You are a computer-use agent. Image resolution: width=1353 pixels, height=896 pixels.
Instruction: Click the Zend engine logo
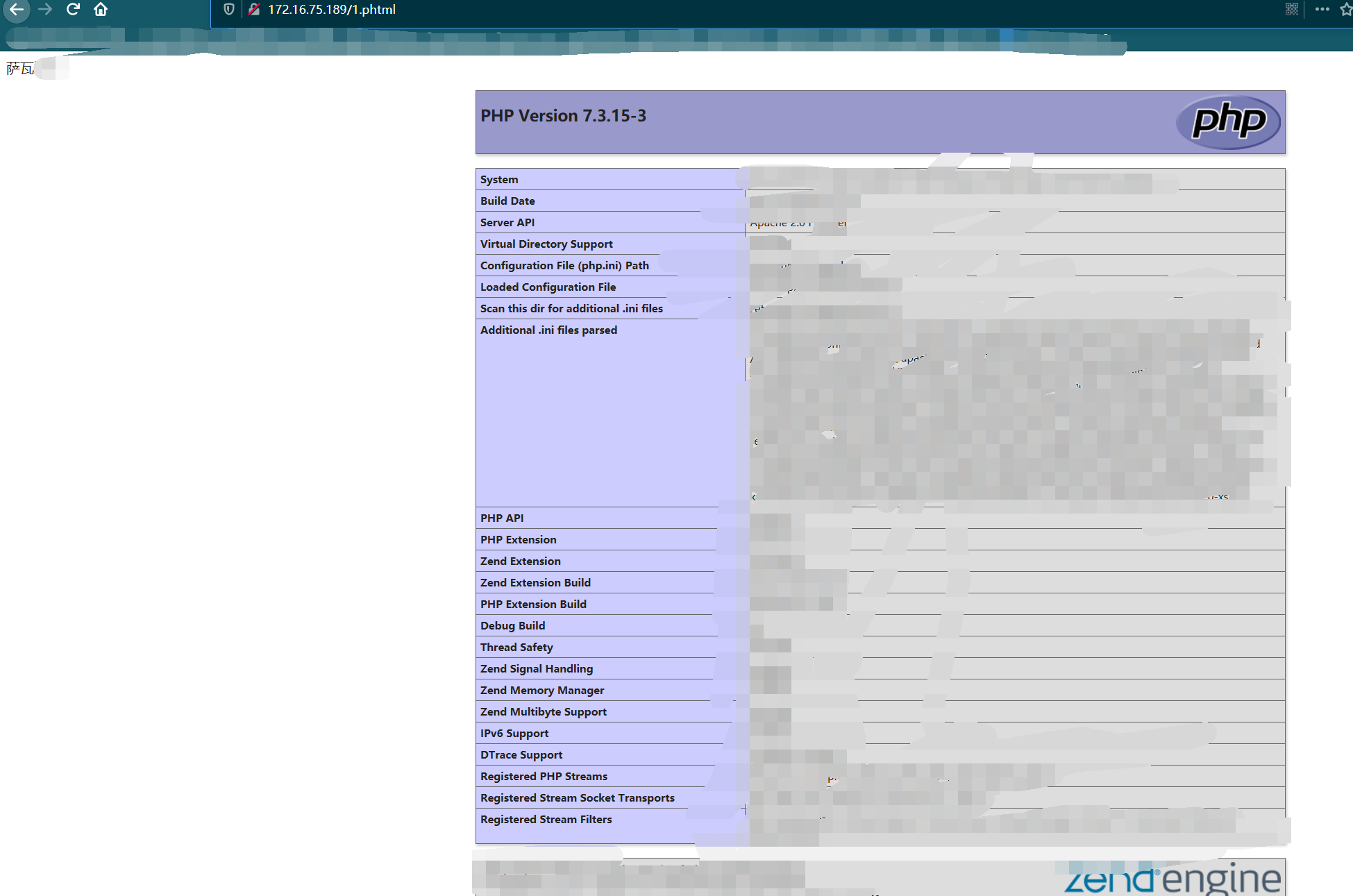(x=1172, y=878)
